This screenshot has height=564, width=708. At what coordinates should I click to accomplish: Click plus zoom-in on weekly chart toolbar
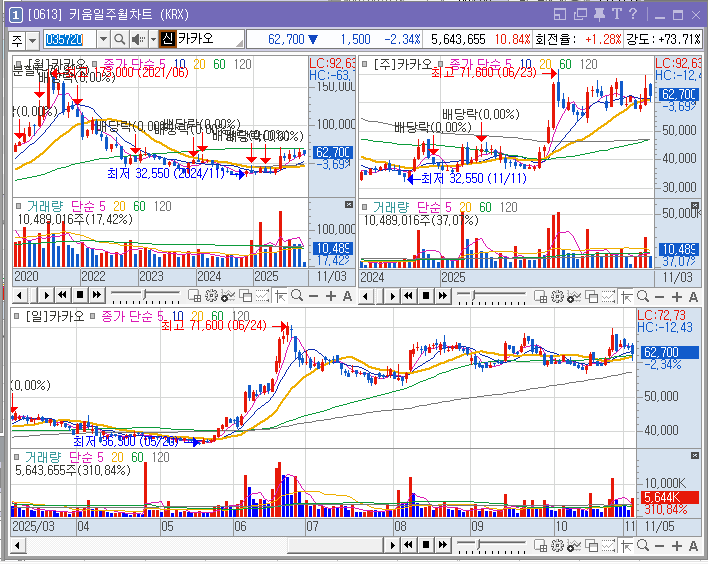tap(677, 297)
